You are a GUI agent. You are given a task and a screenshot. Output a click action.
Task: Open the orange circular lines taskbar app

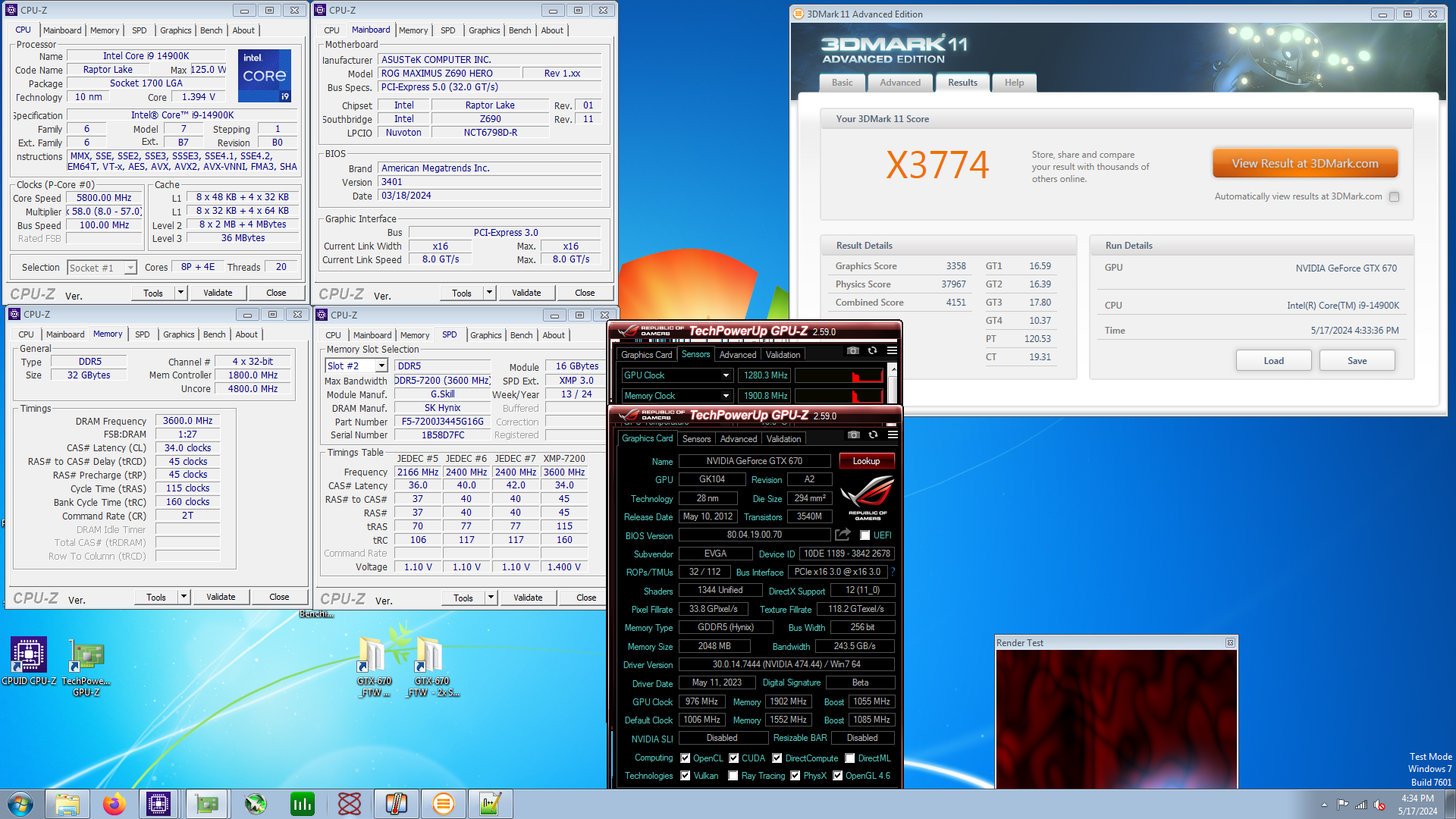click(x=443, y=804)
